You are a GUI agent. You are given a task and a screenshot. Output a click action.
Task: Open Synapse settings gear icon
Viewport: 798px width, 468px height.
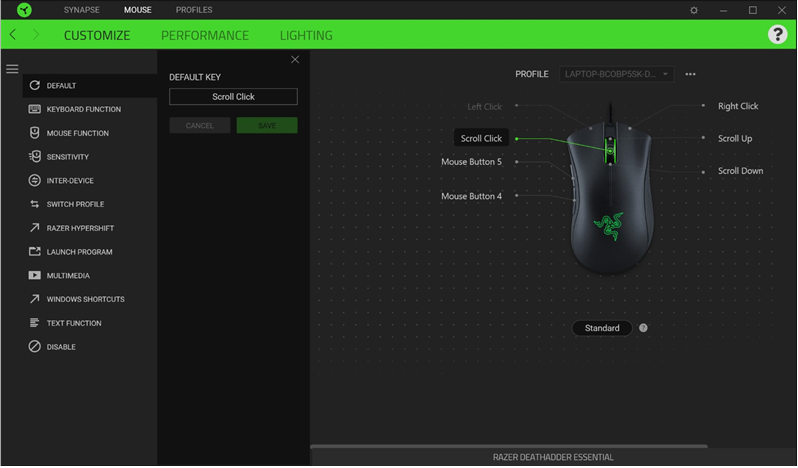click(694, 10)
